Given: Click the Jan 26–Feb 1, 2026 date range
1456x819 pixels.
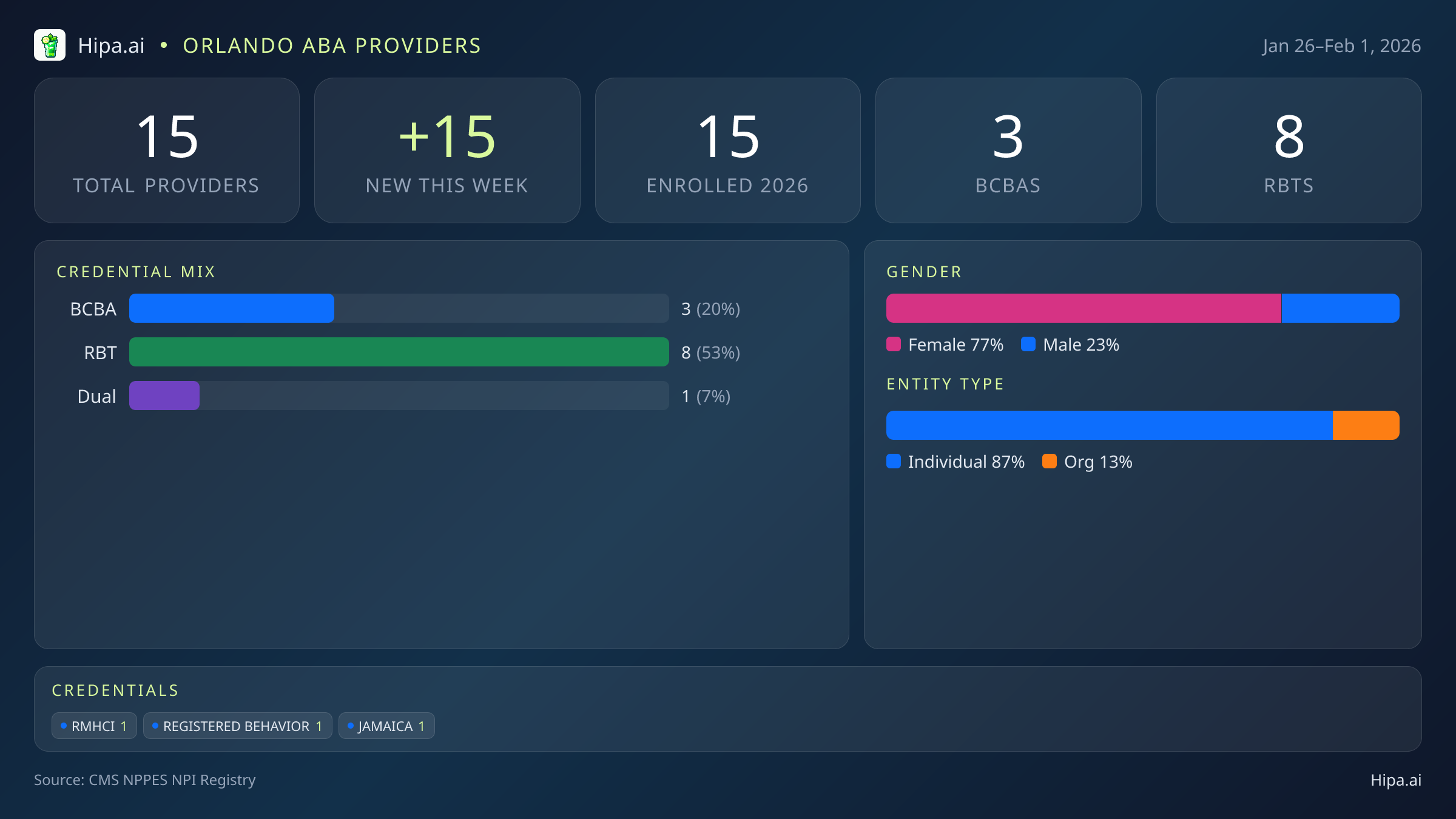Looking at the screenshot, I should tap(1341, 46).
